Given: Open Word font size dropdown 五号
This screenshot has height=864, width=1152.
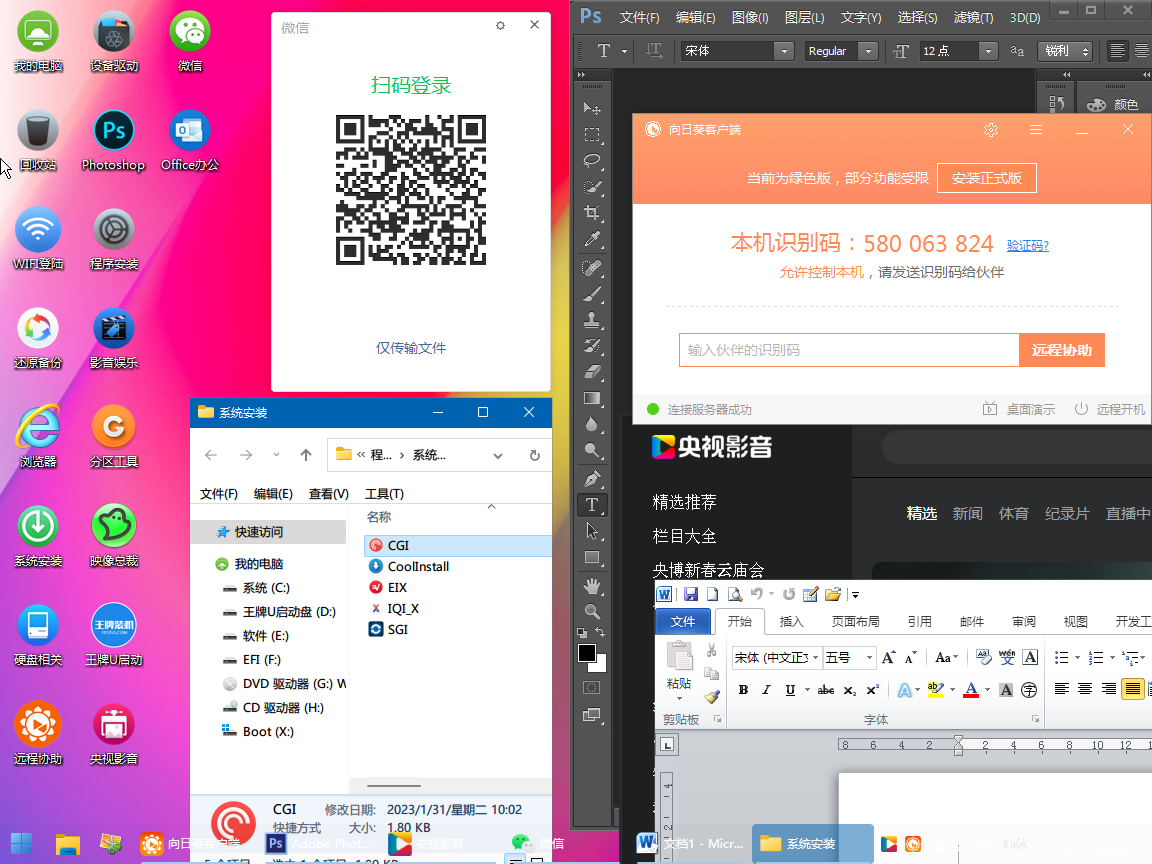Looking at the screenshot, I should pos(869,658).
